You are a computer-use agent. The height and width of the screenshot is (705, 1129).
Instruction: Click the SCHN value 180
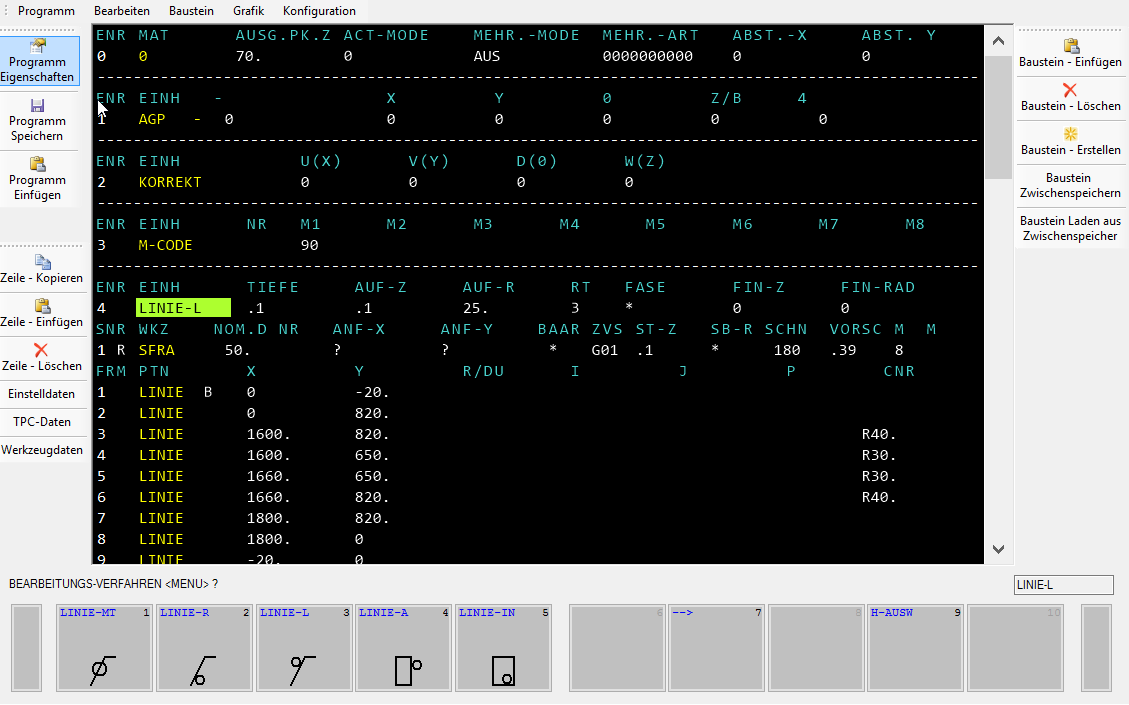coord(787,350)
